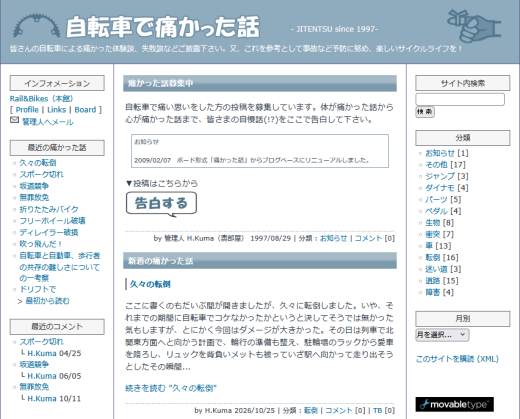
Task: Click the 検索 search button
Action: click(425, 112)
